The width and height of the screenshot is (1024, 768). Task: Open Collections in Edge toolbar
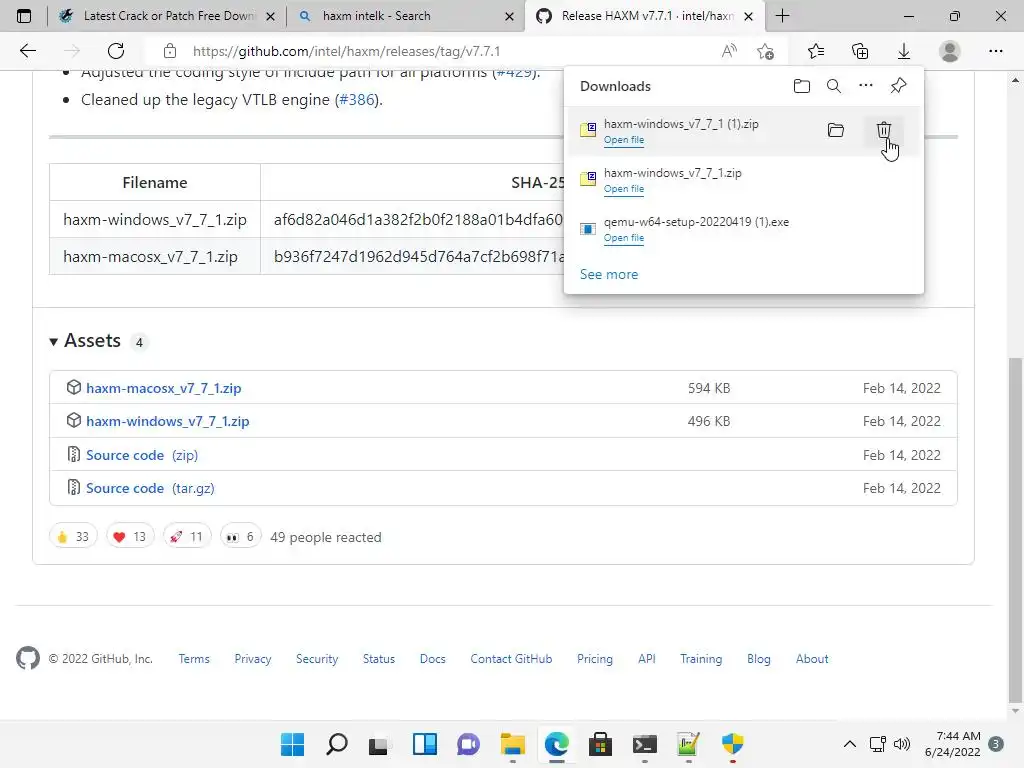click(x=860, y=51)
